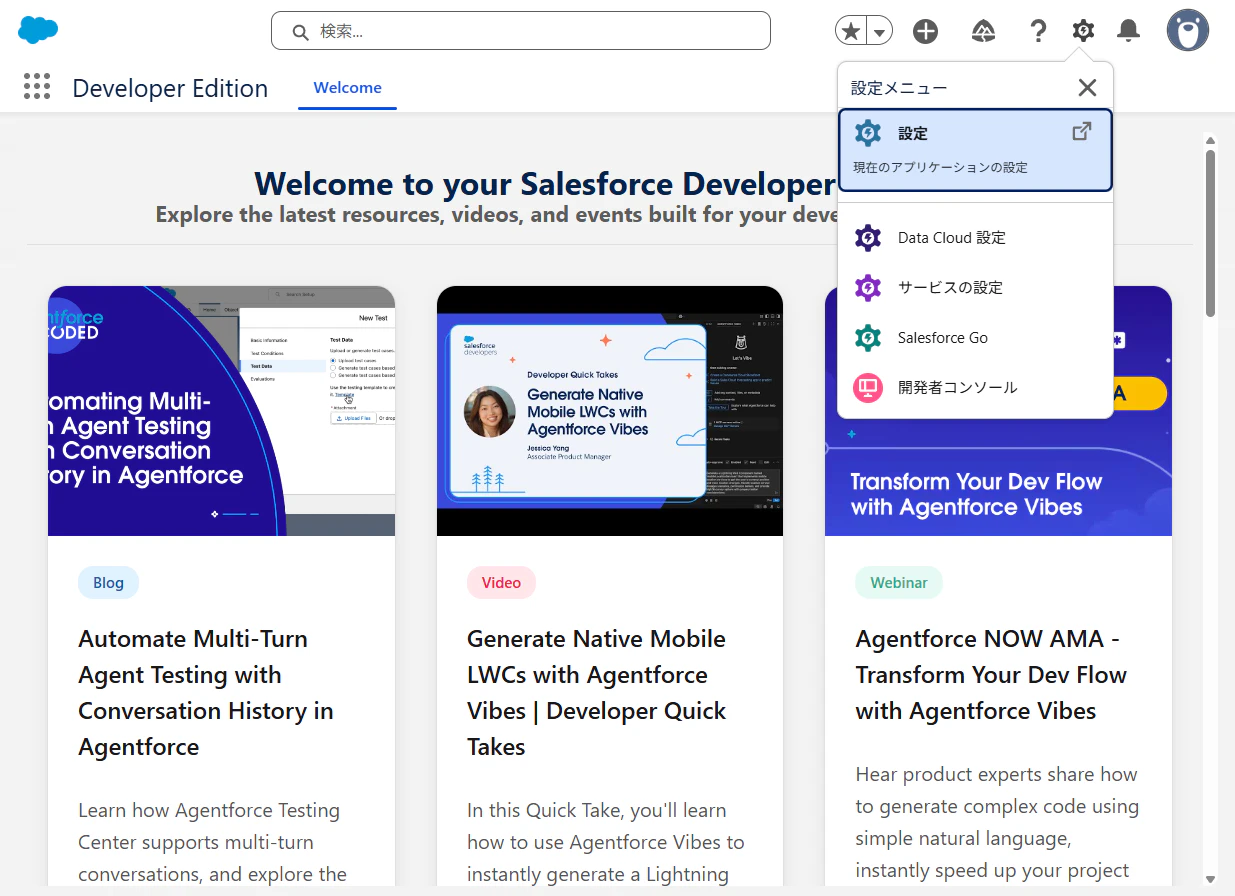Select the Welcome tab

pyautogui.click(x=347, y=88)
